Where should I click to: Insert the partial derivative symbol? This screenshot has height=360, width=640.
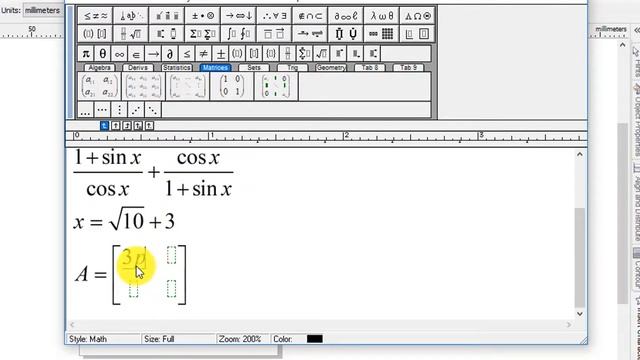[170, 53]
